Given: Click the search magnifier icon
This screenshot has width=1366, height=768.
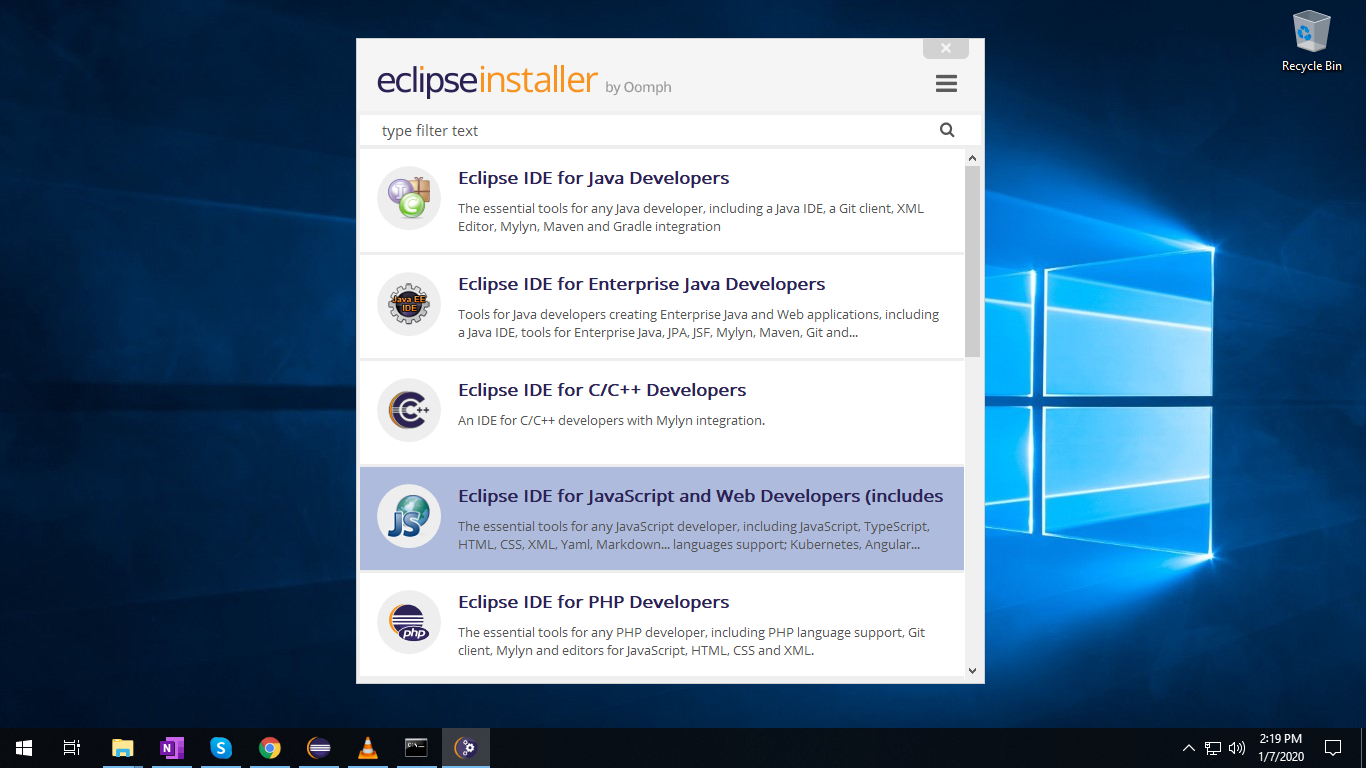Looking at the screenshot, I should (x=946, y=130).
